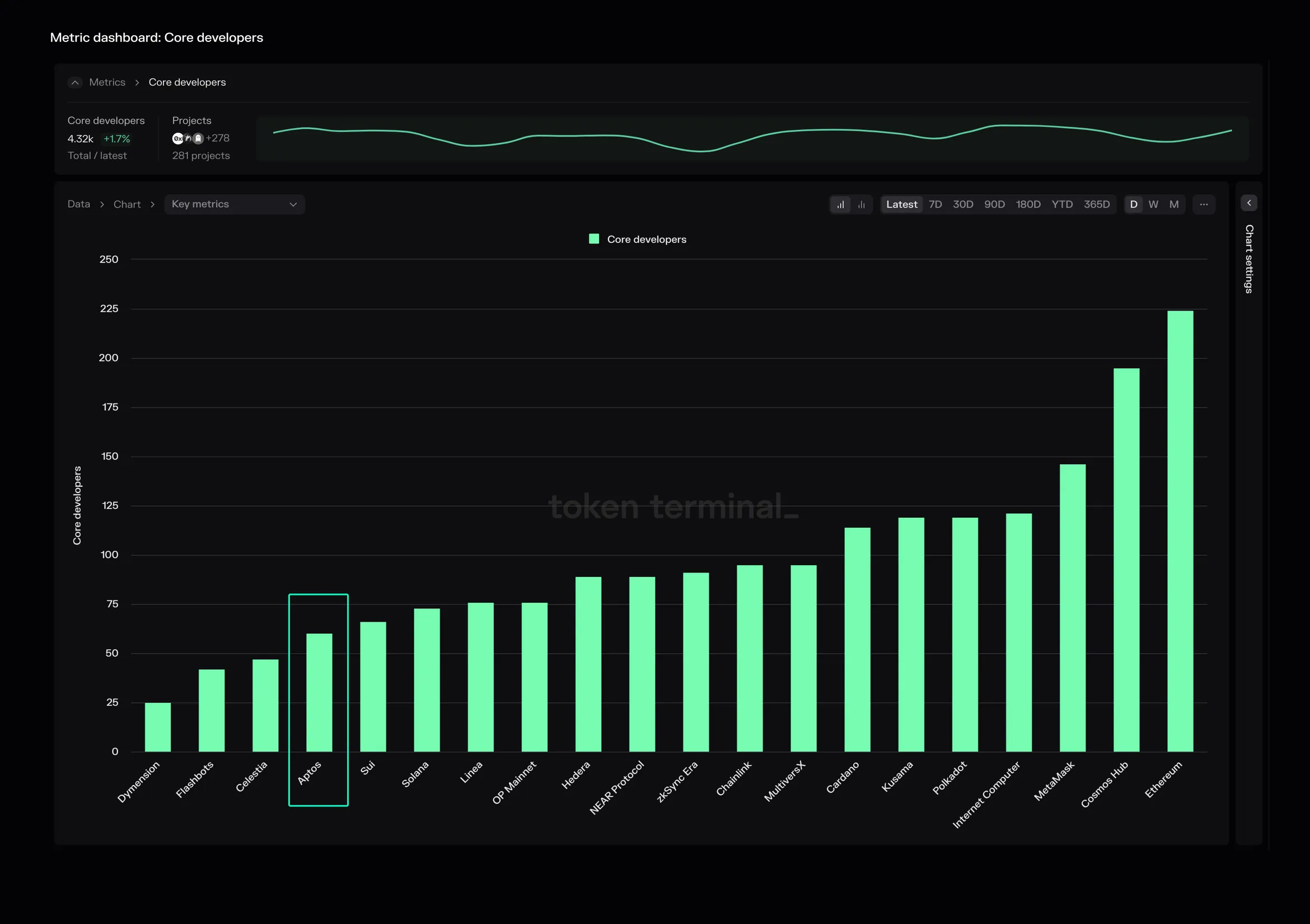Open the three-dots more options menu
Screen dimensions: 1310x924
coord(1204,204)
